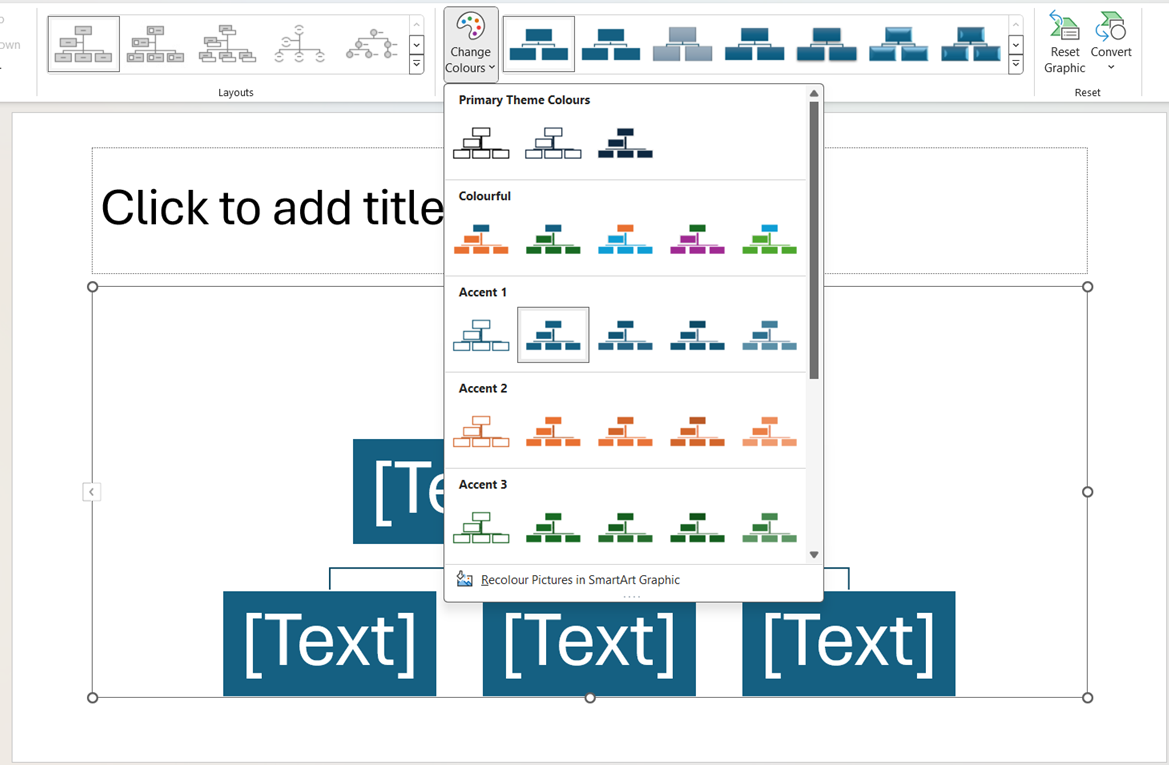Screen dimensions: 1169x765
Task: Select Name and Title Organisation Chart layout
Action: (155, 44)
